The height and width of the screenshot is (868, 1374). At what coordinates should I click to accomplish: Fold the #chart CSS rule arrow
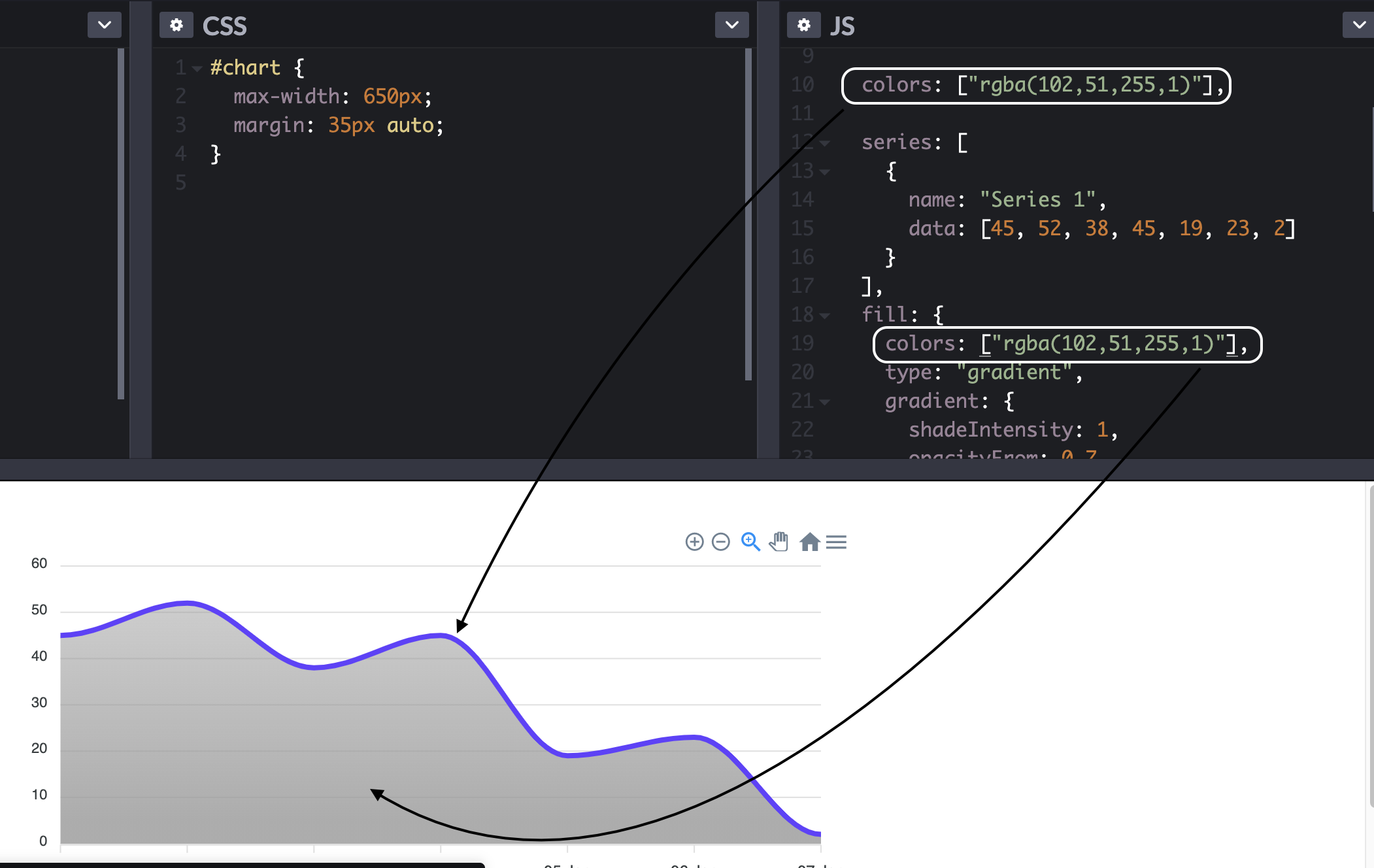197,69
